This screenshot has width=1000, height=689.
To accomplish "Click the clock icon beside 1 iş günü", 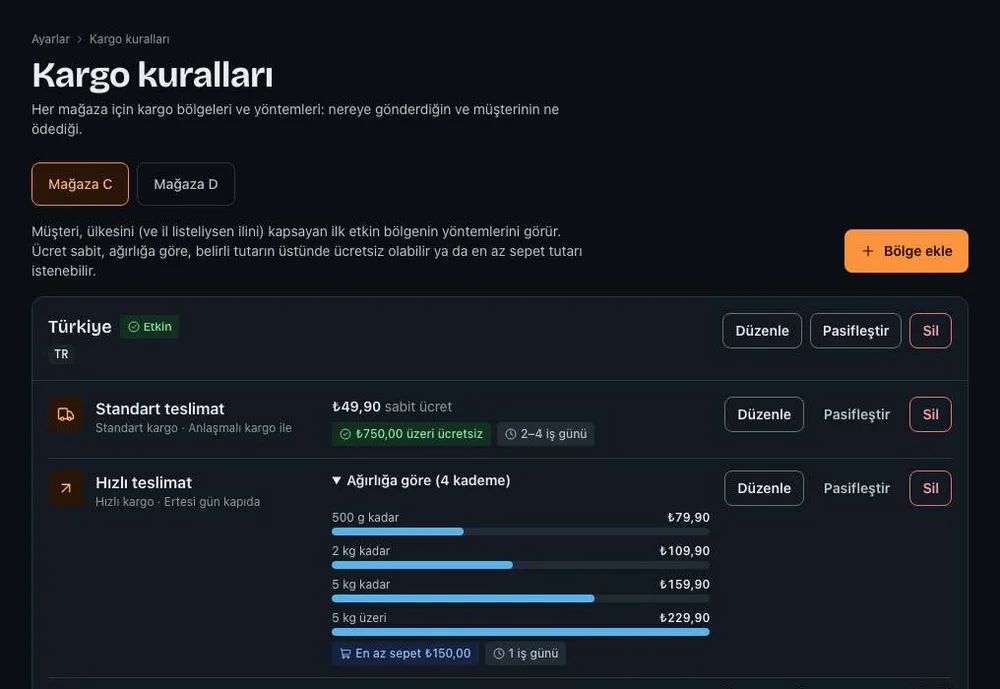I will point(499,653).
